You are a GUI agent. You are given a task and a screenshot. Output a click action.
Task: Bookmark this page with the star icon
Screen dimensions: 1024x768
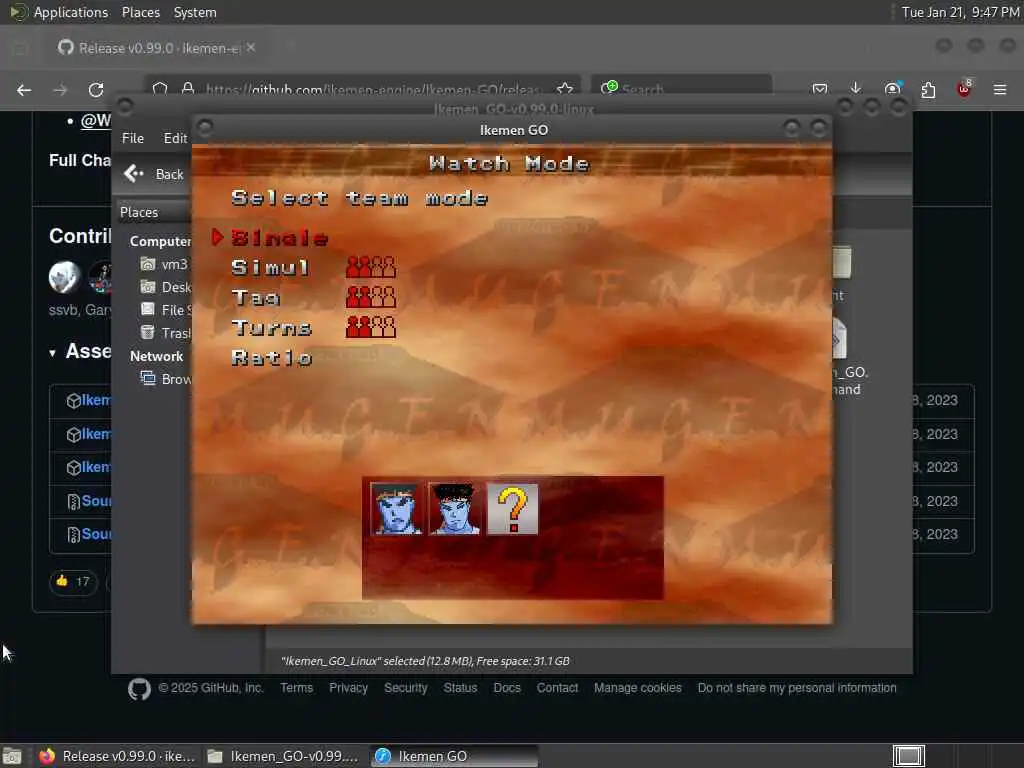click(x=565, y=89)
